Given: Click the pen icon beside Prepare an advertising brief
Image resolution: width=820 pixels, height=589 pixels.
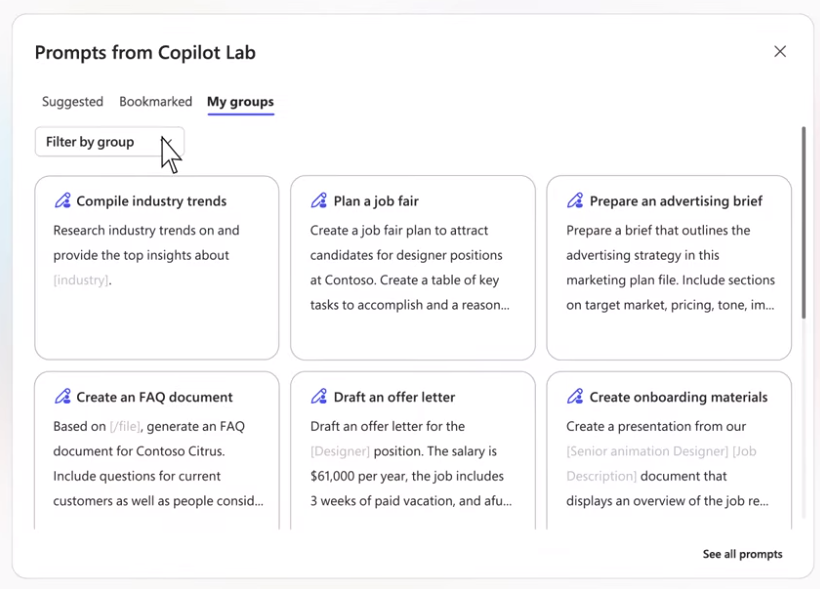Looking at the screenshot, I should [x=575, y=201].
